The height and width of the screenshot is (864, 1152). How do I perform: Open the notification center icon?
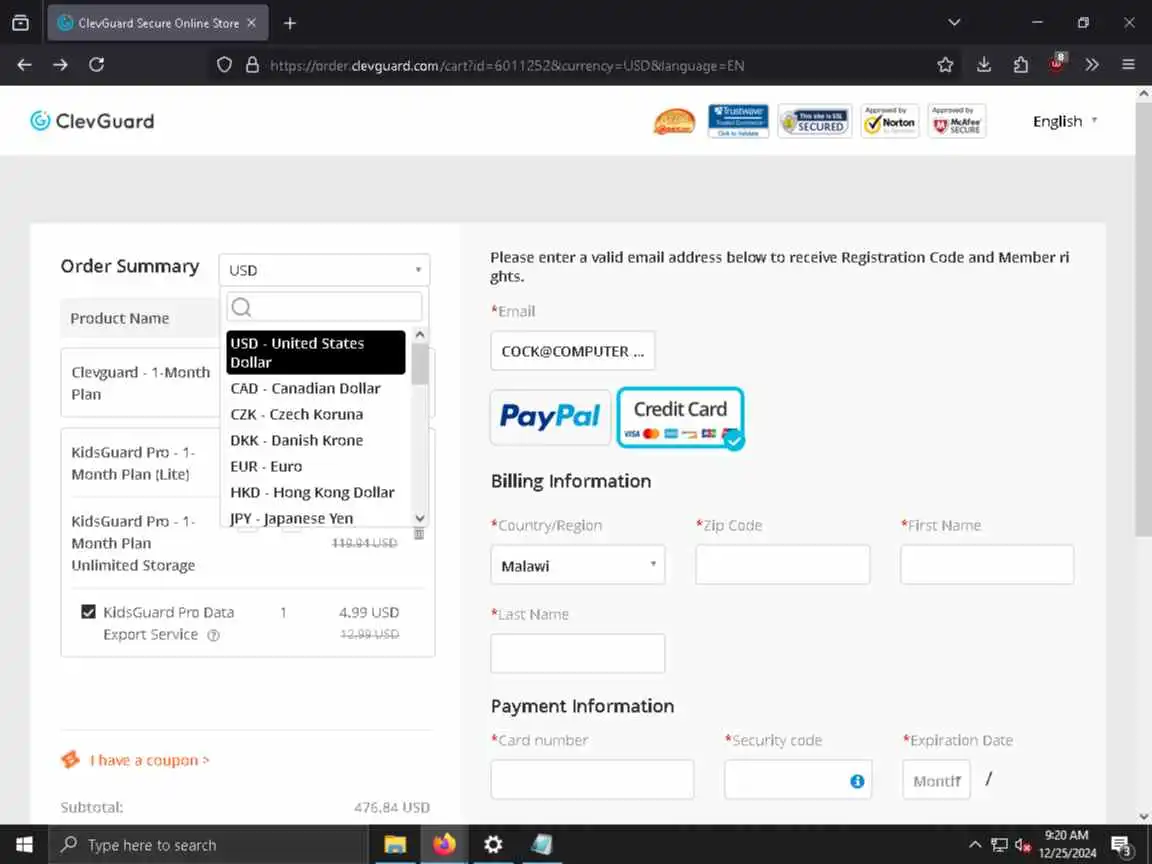(x=1121, y=846)
